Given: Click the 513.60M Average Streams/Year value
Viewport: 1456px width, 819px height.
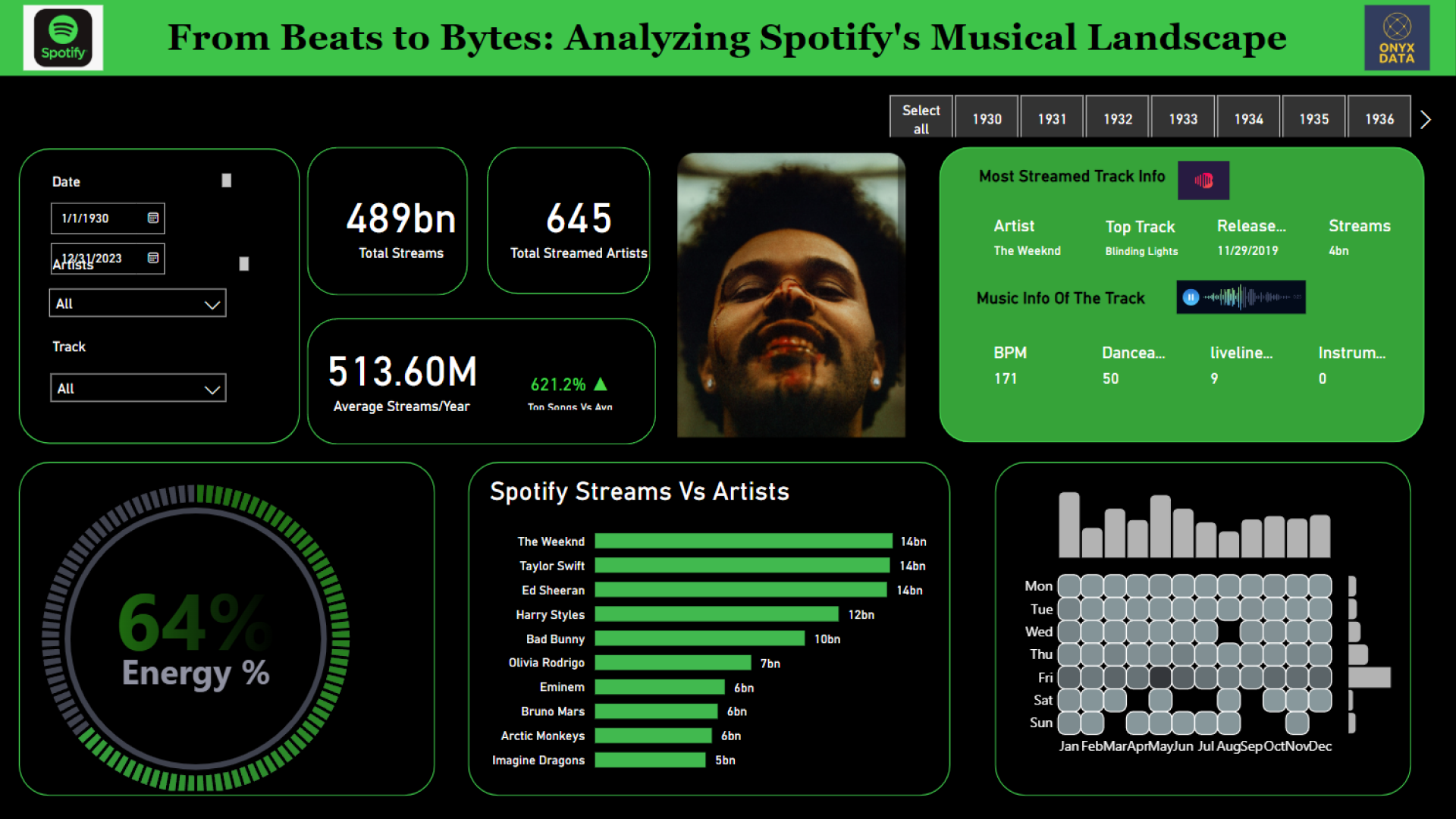Looking at the screenshot, I should tap(403, 372).
